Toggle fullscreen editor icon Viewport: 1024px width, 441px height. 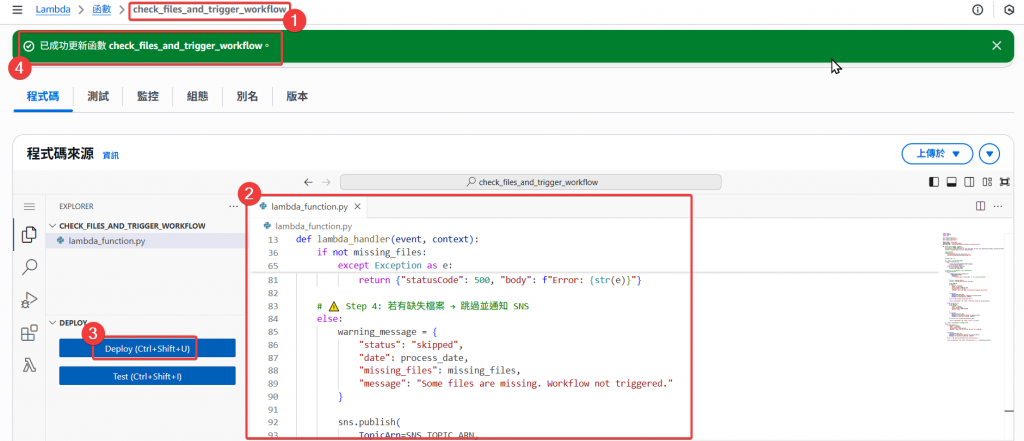tap(1004, 182)
